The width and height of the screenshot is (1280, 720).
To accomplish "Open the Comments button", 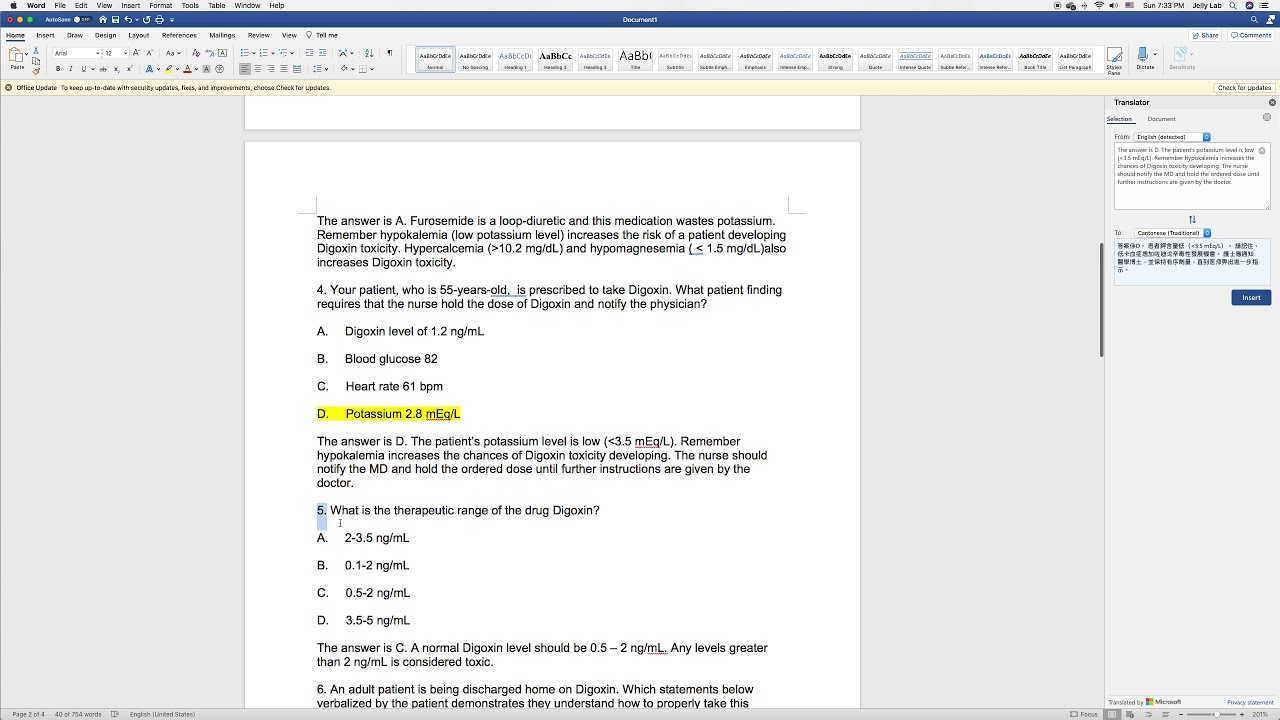I will (x=1251, y=35).
